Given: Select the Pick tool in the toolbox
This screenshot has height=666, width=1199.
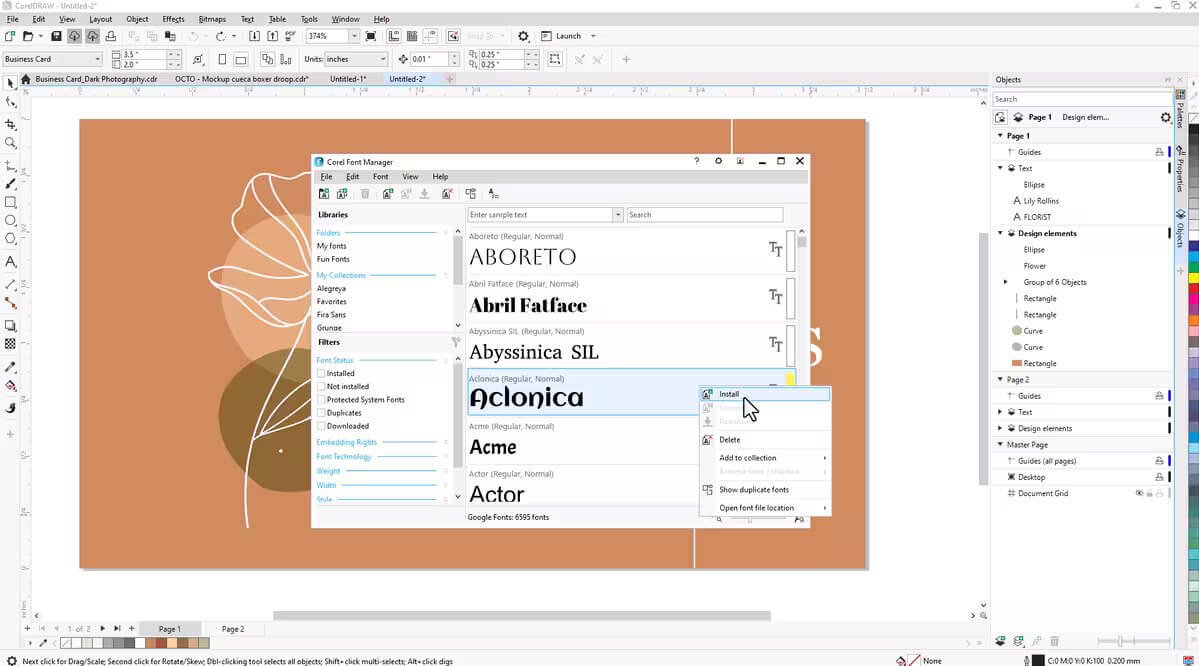Looking at the screenshot, I should click(x=11, y=83).
